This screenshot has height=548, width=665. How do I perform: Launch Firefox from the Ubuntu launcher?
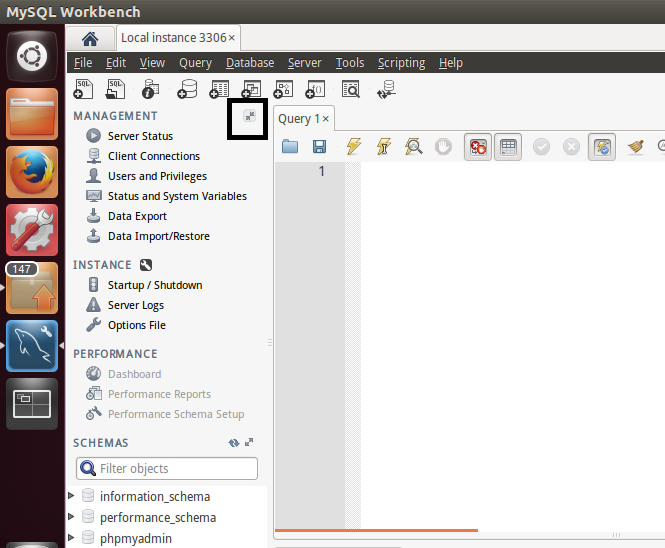[x=32, y=172]
